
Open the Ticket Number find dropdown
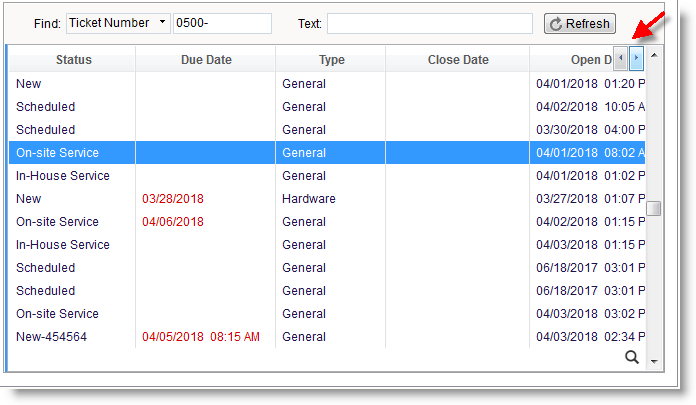118,24
